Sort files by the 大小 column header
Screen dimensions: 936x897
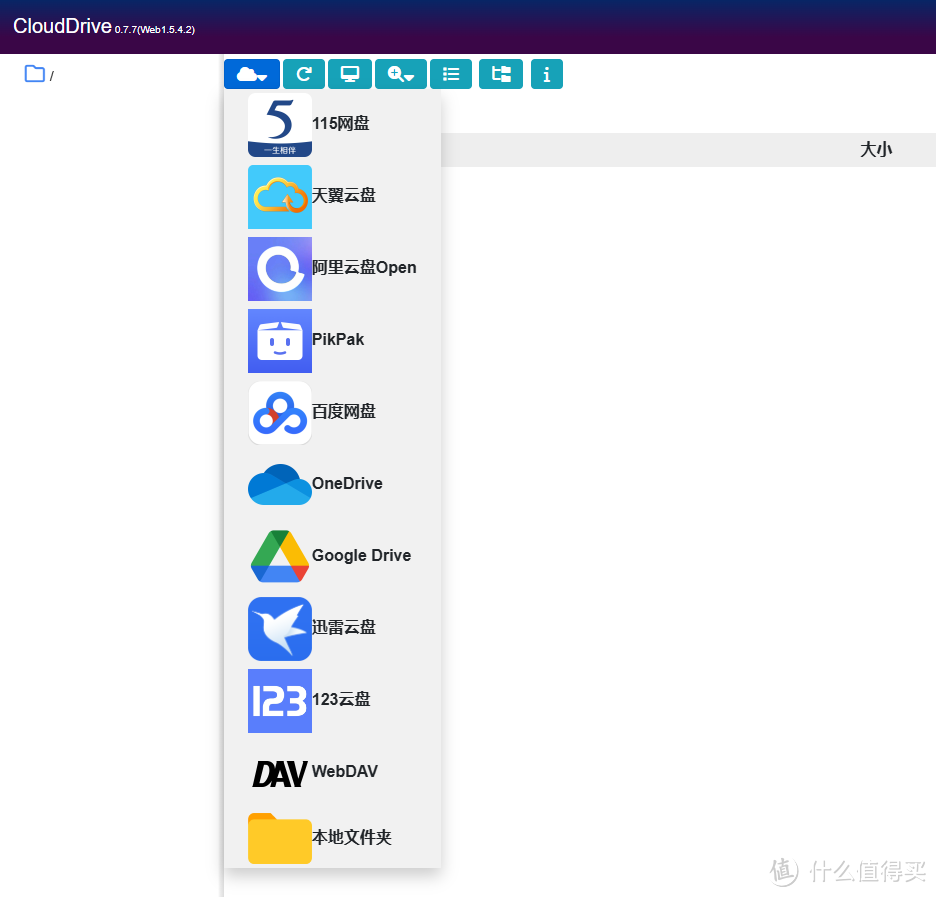click(x=876, y=149)
